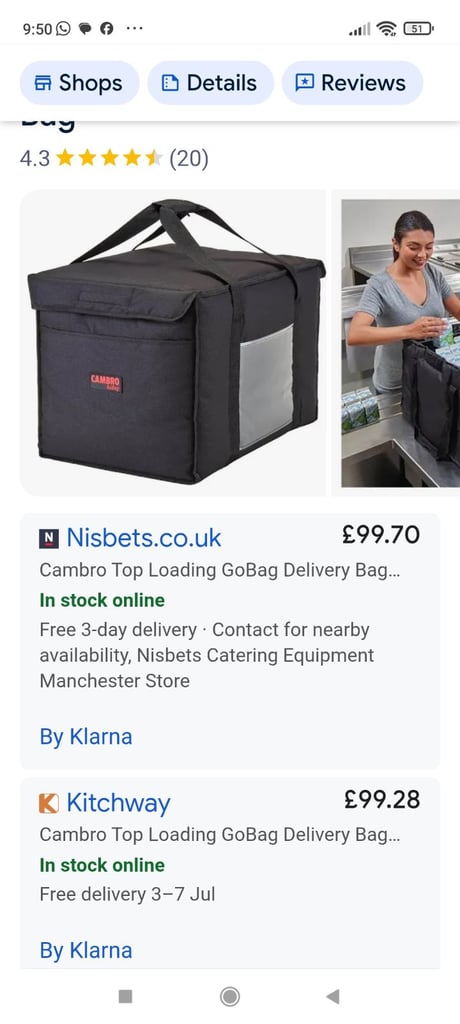460x1024 pixels.
Task: Open the Kitchway store link
Action: point(118,803)
